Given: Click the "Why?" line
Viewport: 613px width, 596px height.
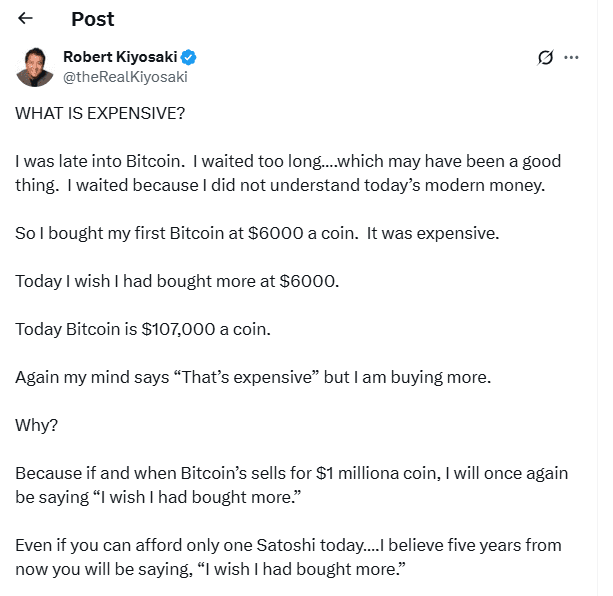Looking at the screenshot, I should (x=37, y=425).
